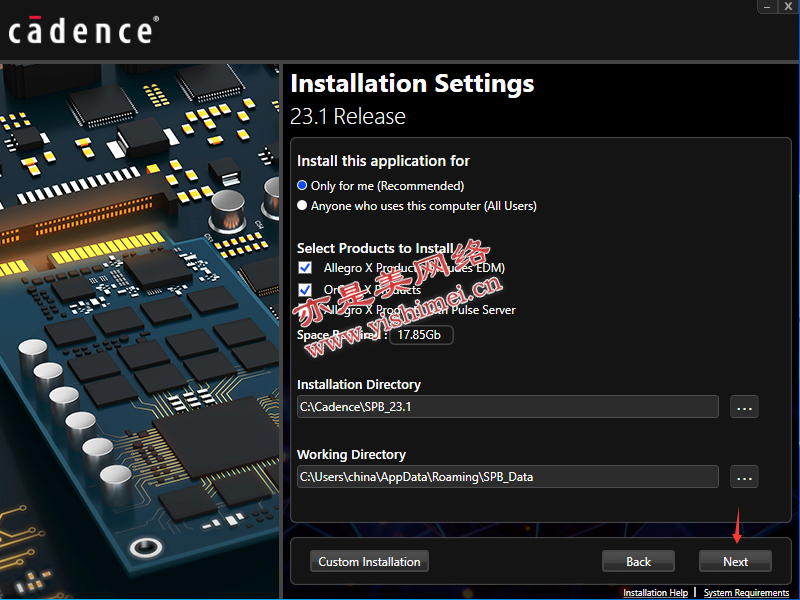Image resolution: width=800 pixels, height=600 pixels.
Task: Click the Working Directory path field
Action: tap(508, 477)
